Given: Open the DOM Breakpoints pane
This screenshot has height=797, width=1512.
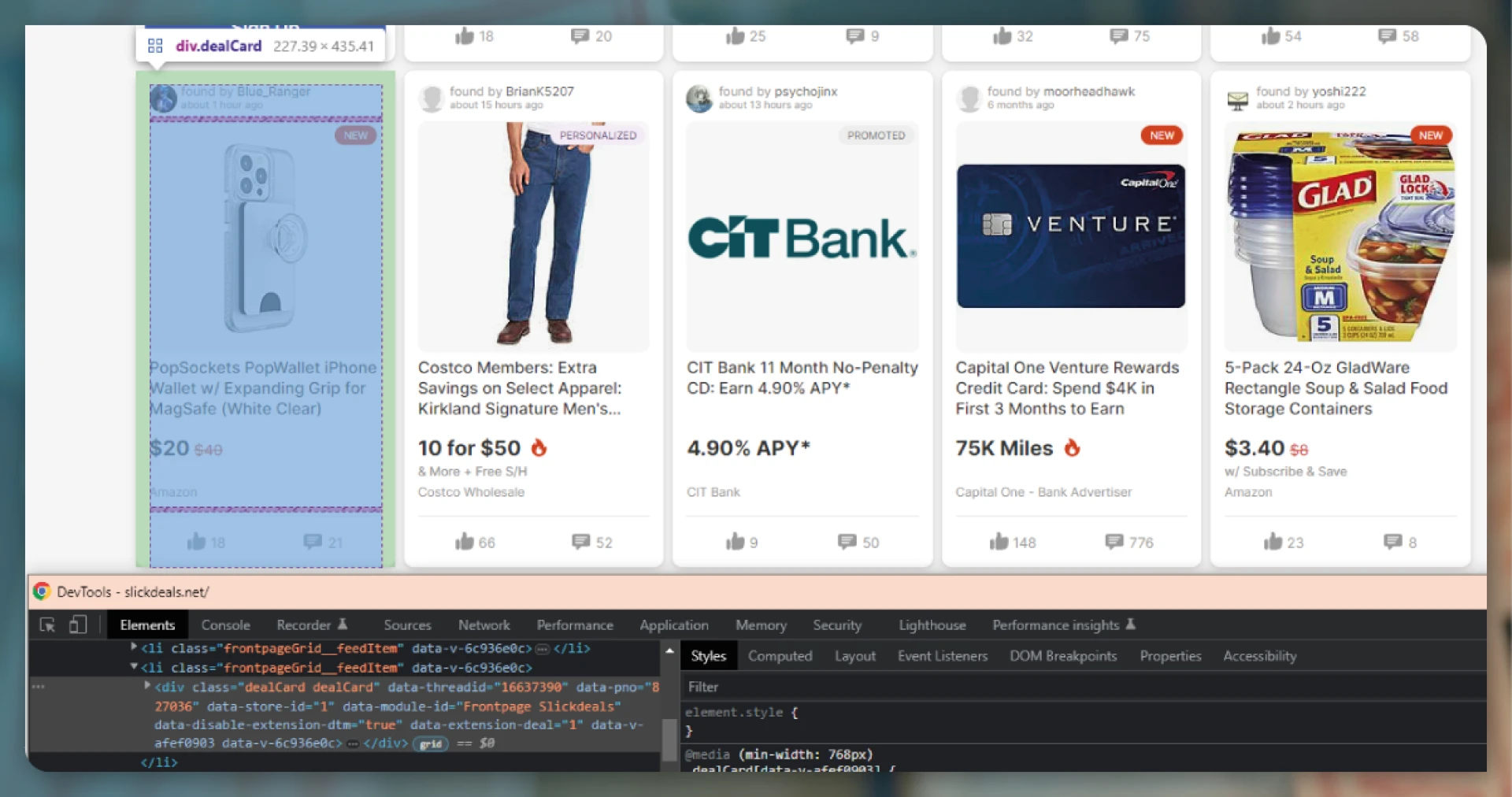Looking at the screenshot, I should point(1063,655).
